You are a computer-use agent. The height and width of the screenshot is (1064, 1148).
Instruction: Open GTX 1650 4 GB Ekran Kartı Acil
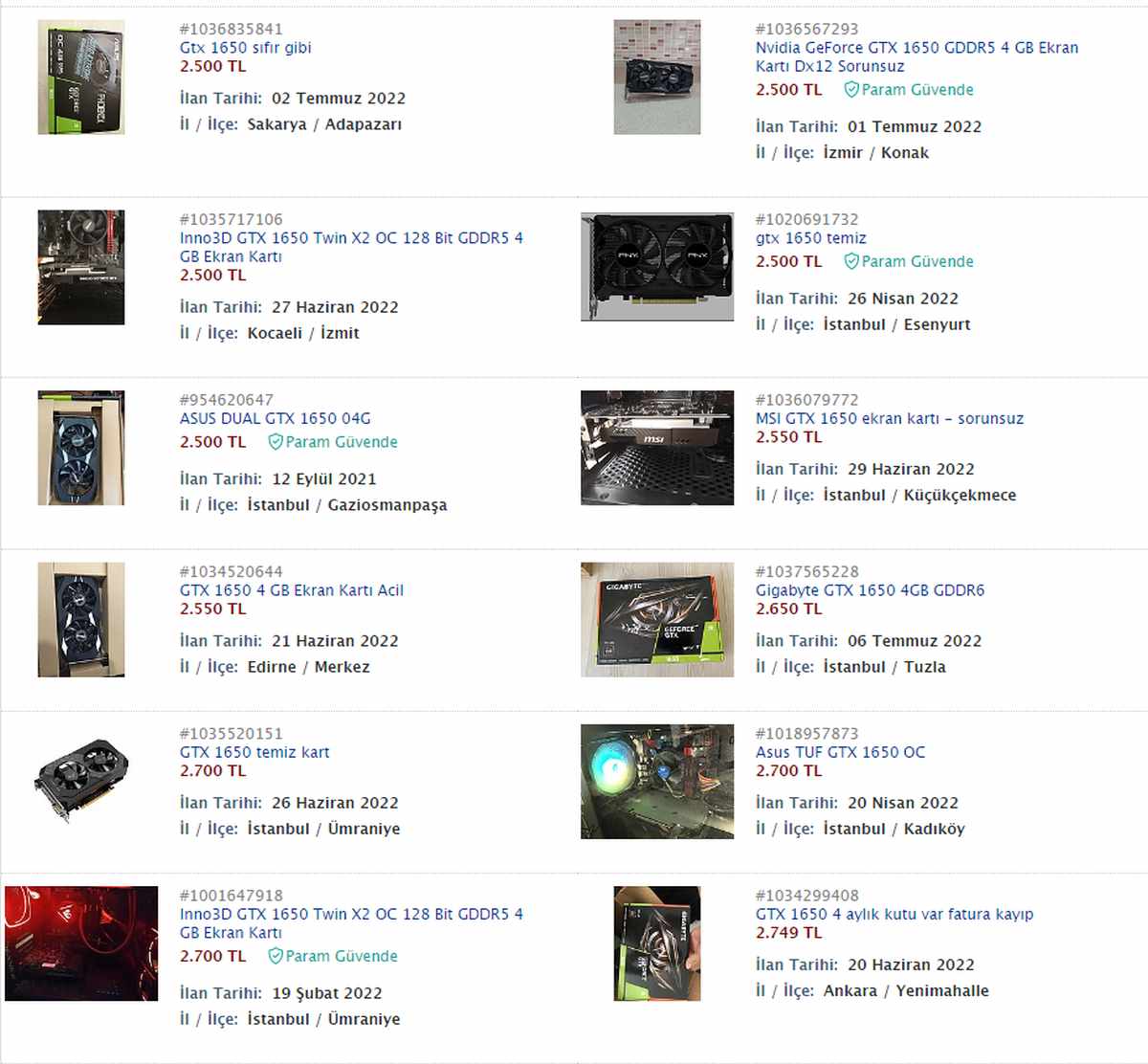point(292,590)
